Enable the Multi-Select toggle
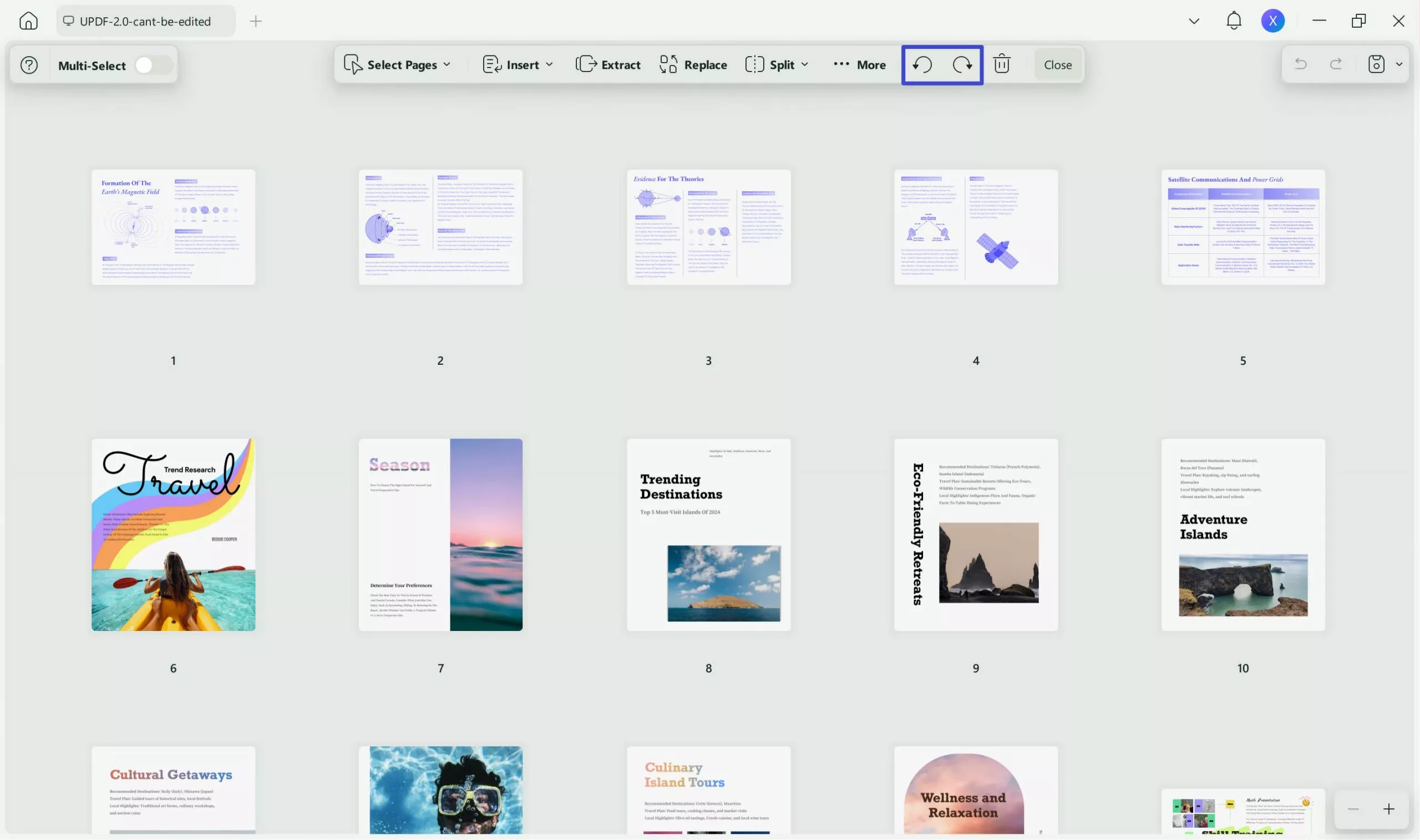Image resolution: width=1420 pixels, height=840 pixels. click(151, 64)
